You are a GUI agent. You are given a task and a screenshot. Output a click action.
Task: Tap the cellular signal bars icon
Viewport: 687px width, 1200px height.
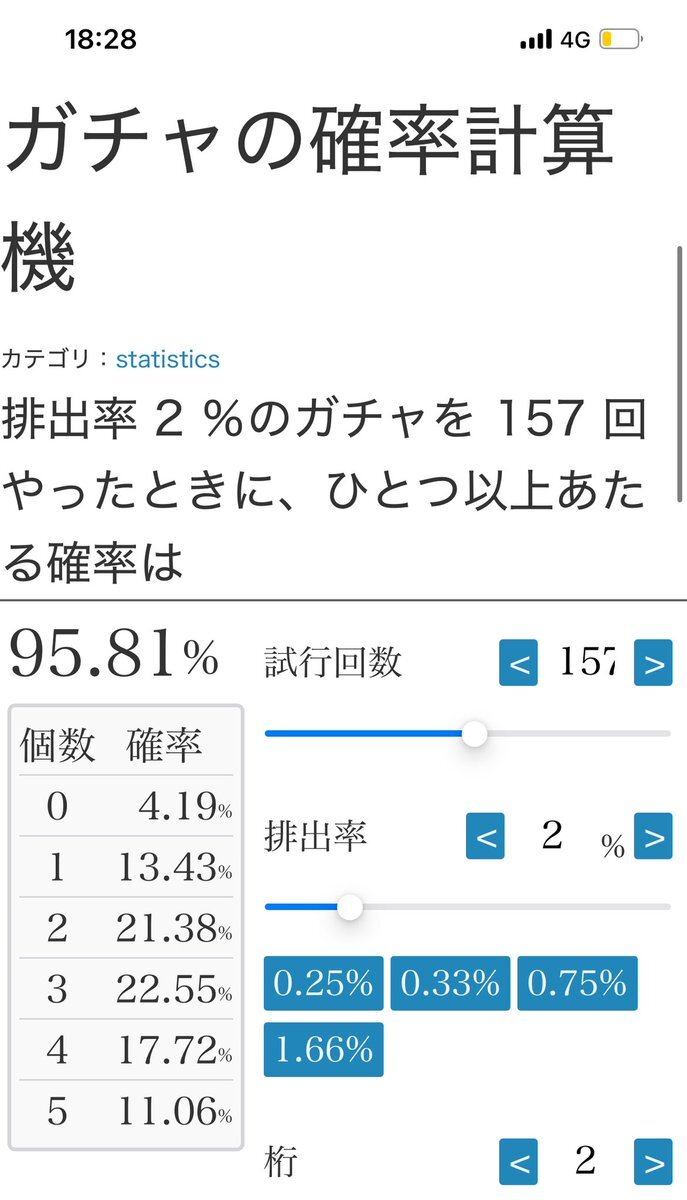537,40
